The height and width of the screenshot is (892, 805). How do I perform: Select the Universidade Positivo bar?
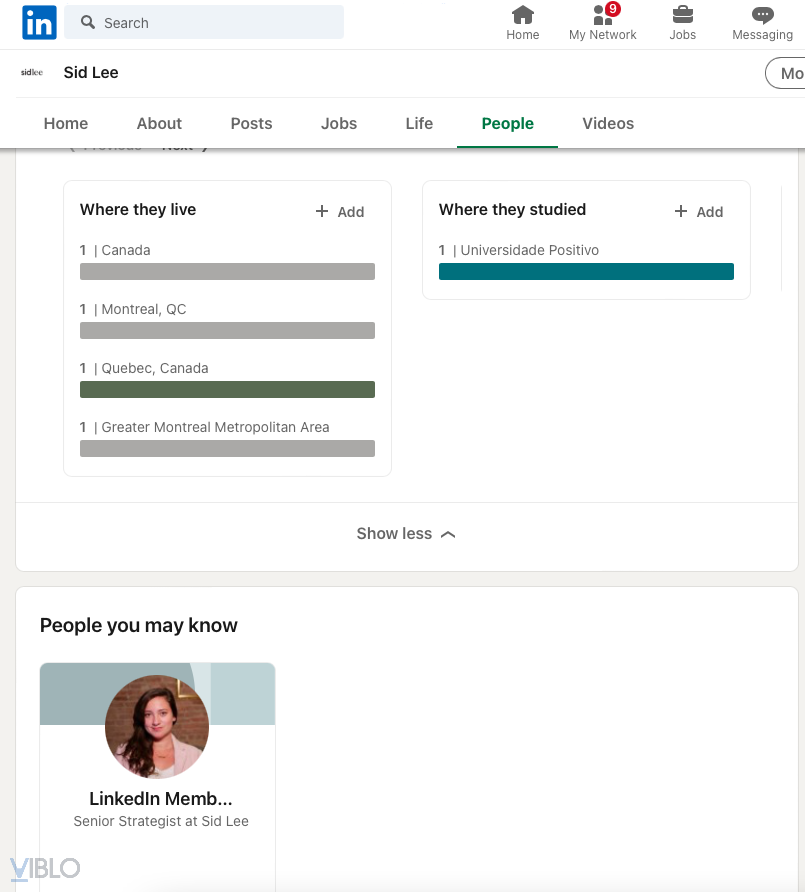pos(586,272)
